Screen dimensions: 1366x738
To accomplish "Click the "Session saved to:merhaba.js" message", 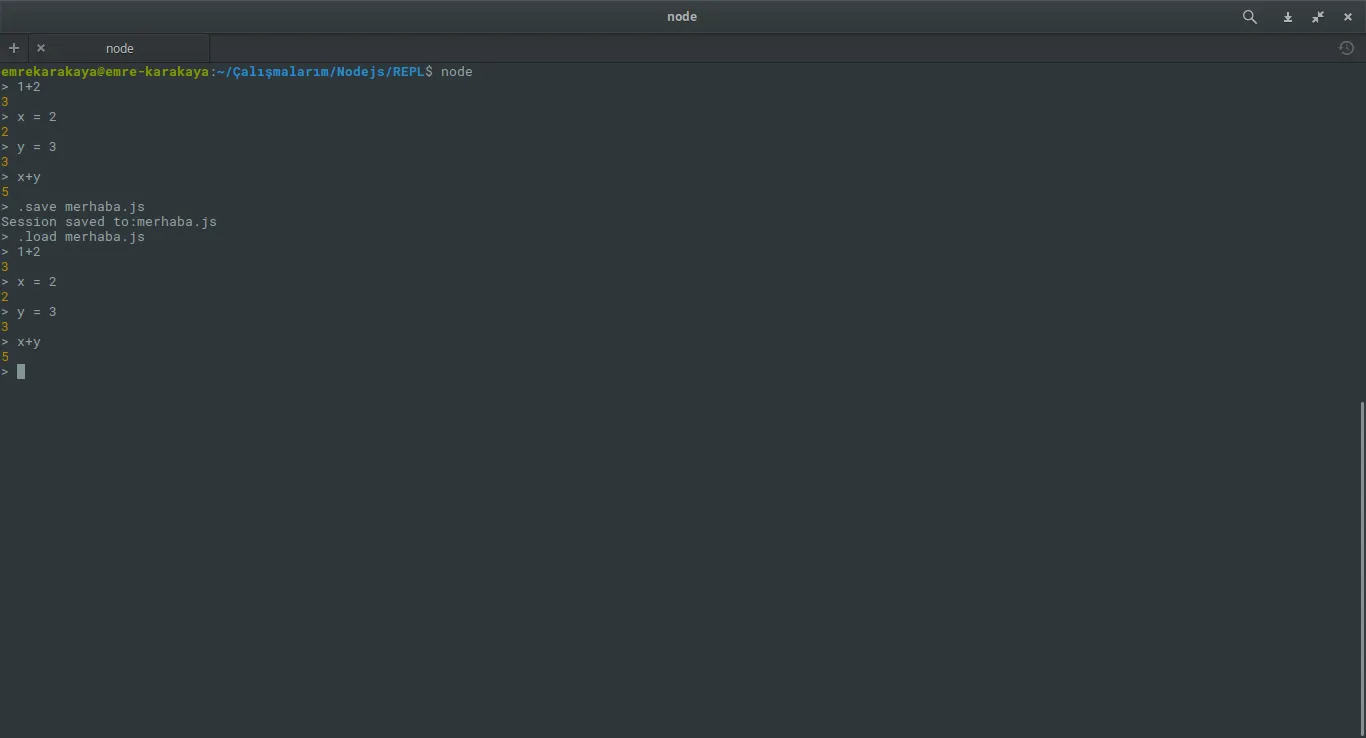I will tap(109, 222).
